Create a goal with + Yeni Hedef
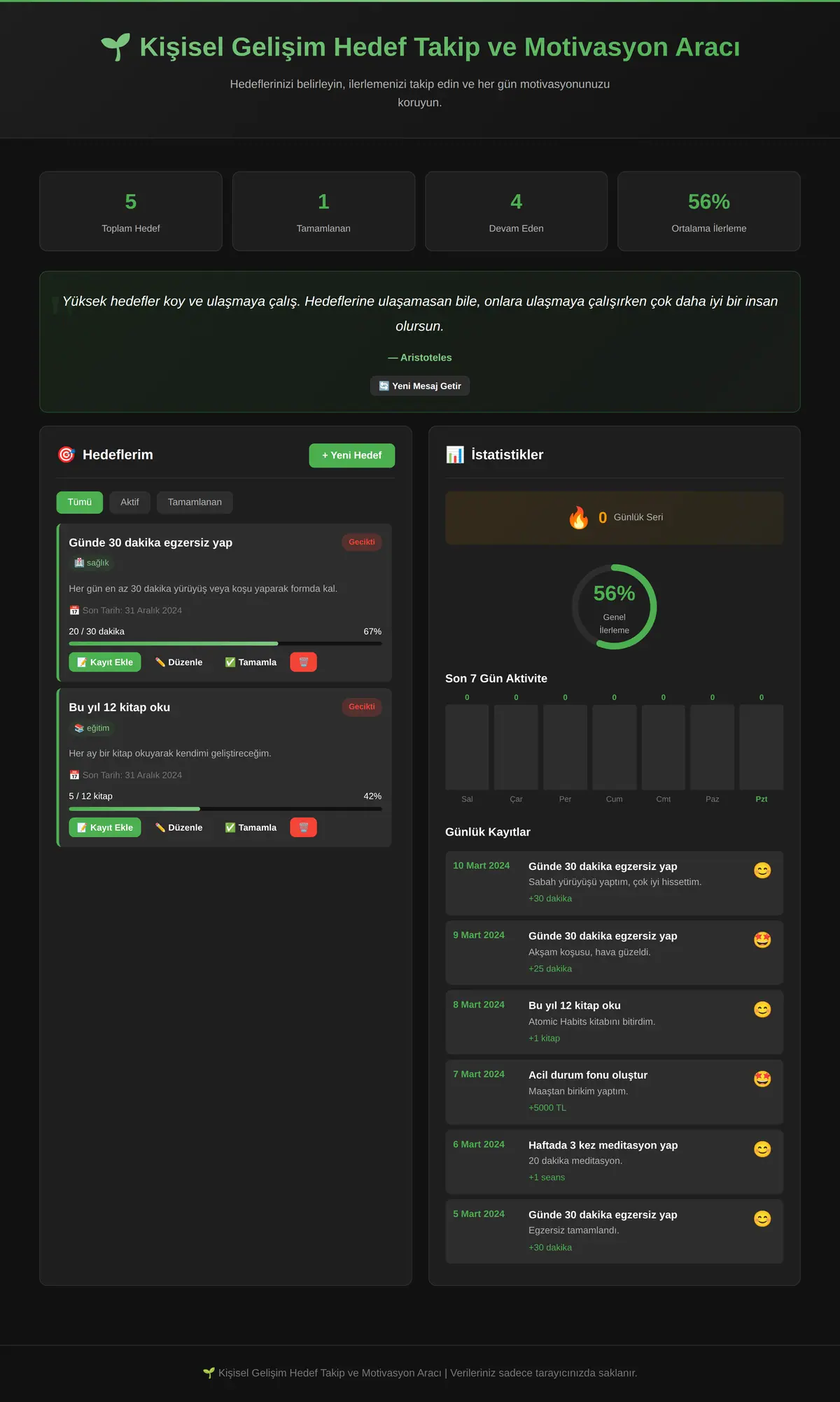Screen dimensions: 840x1402 [x=352, y=456]
